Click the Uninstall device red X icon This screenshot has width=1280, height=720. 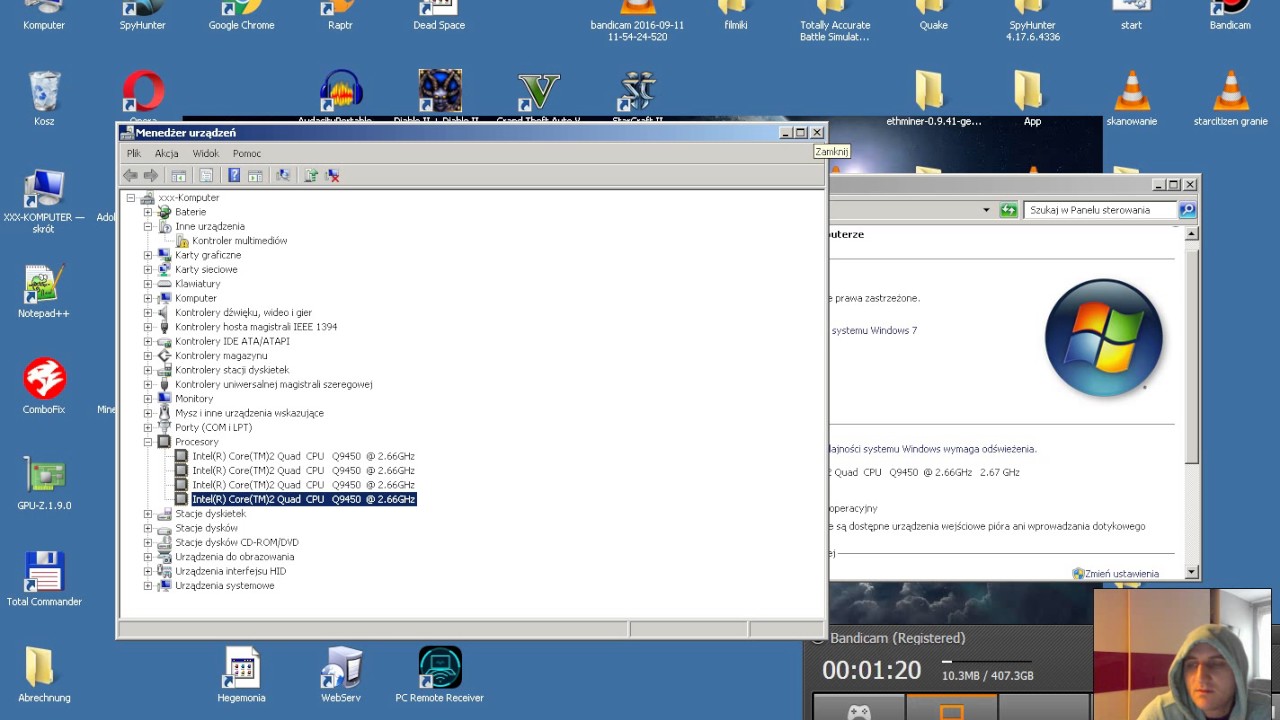click(x=332, y=175)
